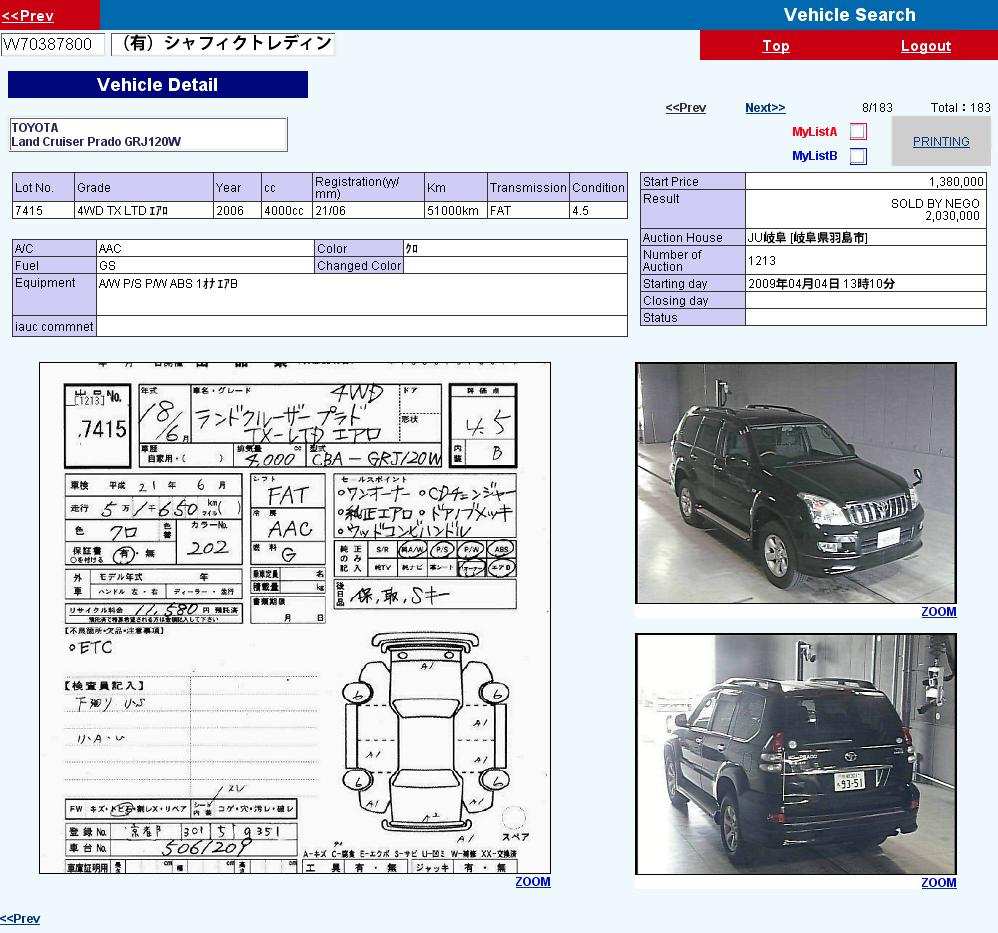998x933 pixels.
Task: Click ZOOM under the rear car photo
Action: pos(939,883)
